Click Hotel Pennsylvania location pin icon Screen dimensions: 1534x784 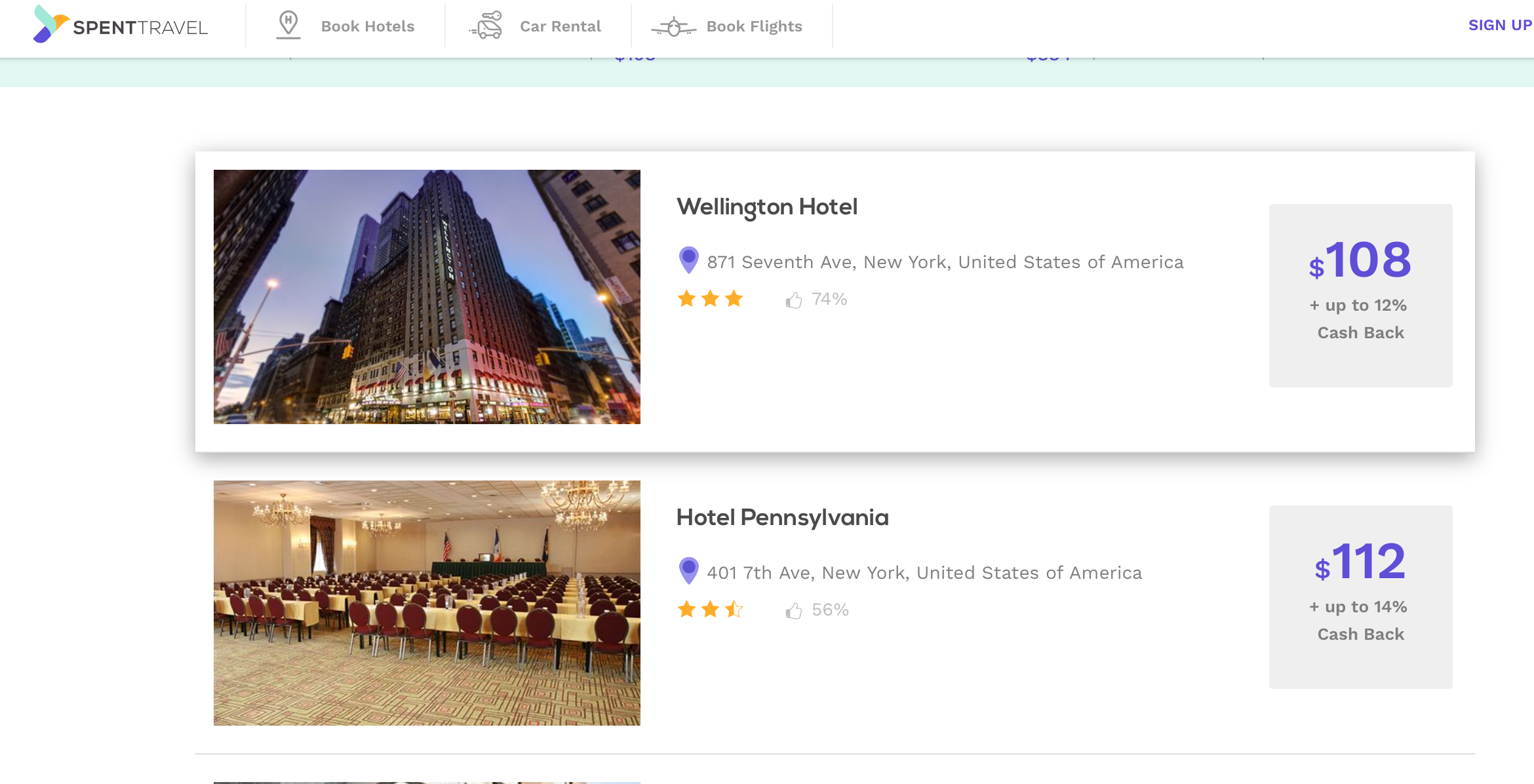688,571
